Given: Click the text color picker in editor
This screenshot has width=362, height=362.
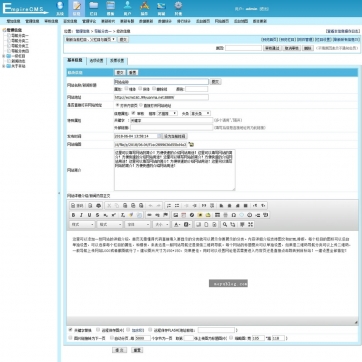Looking at the screenshot, I should (x=177, y=225).
